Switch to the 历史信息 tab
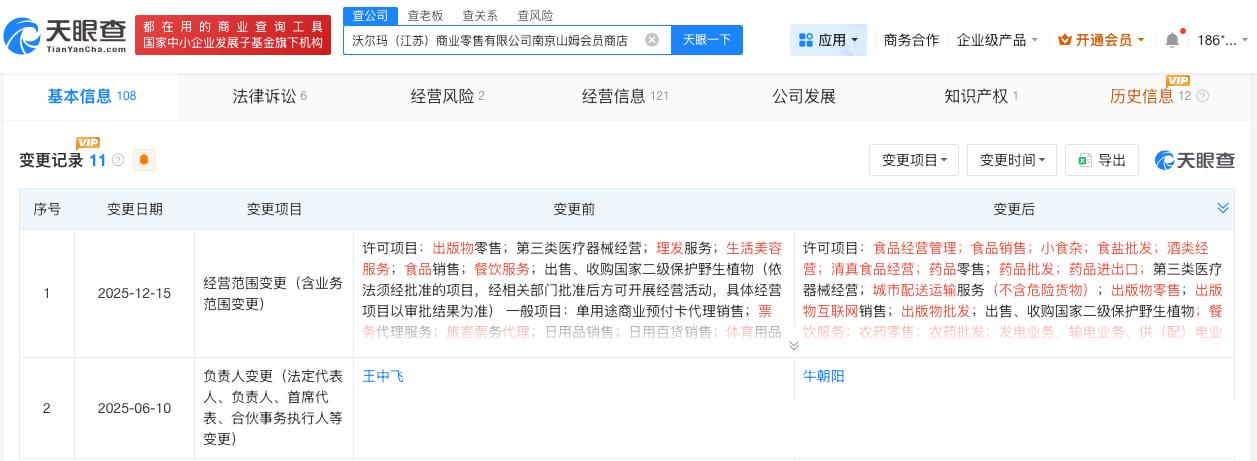Screen dimensions: 1257x461 point(1159,97)
